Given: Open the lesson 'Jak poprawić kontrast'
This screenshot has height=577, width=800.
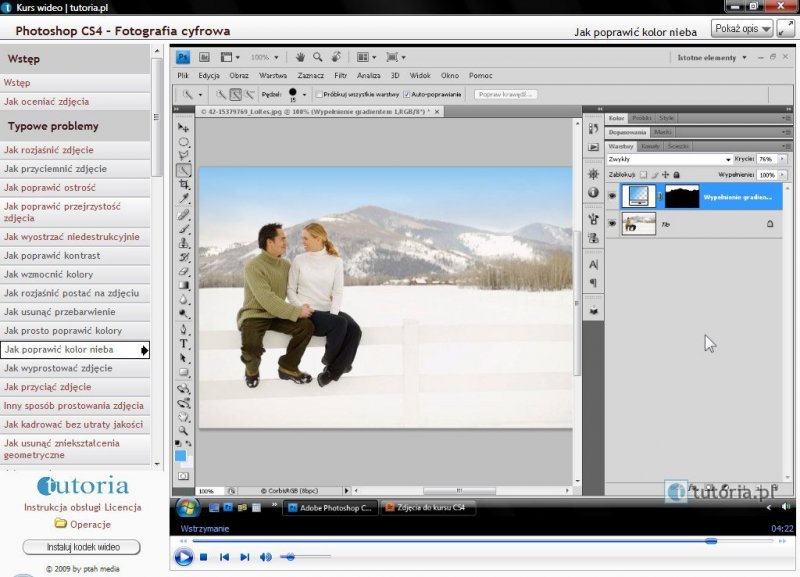Looking at the screenshot, I should tap(52, 256).
